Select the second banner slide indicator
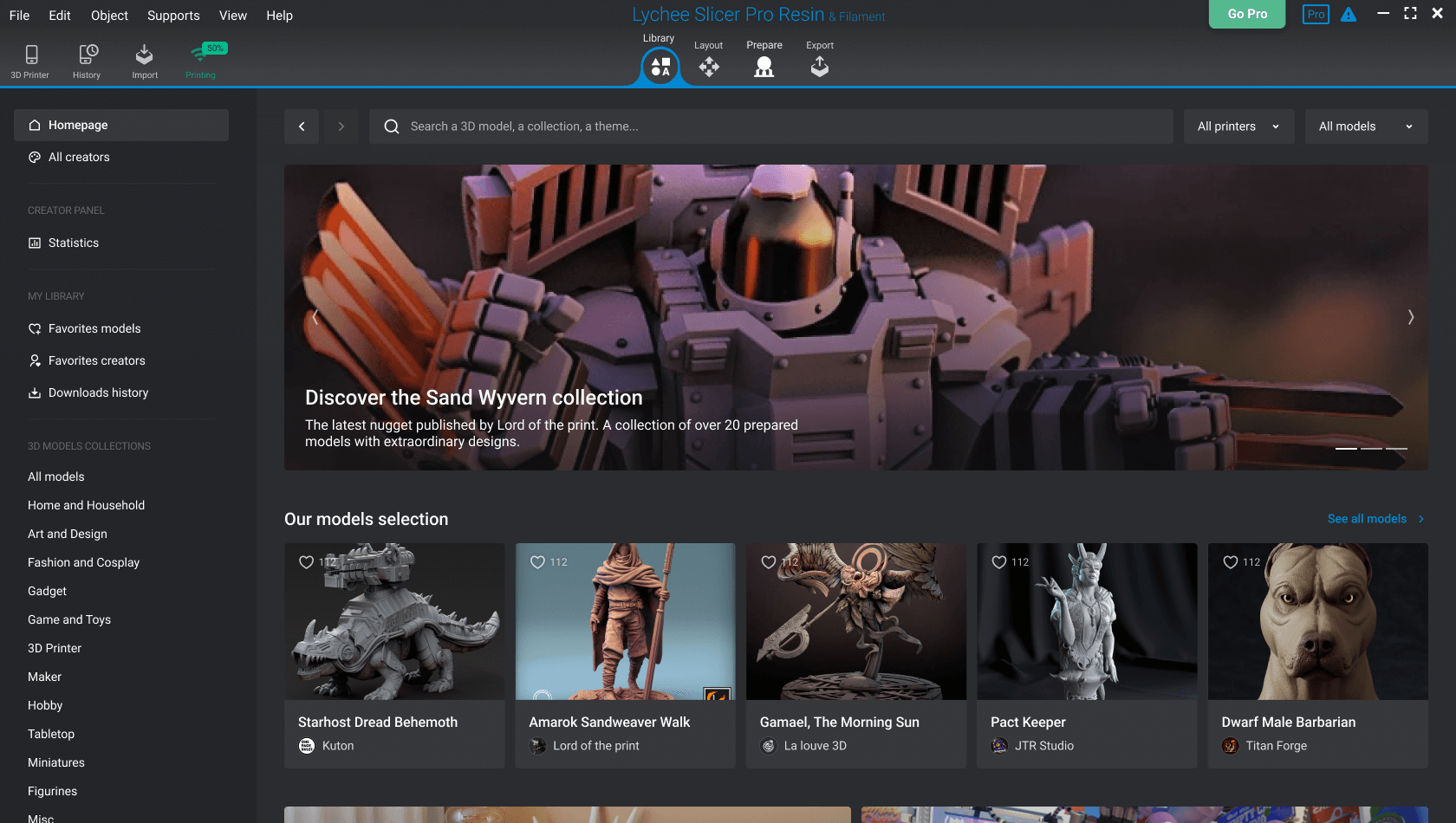This screenshot has height=823, width=1456. tap(1371, 449)
